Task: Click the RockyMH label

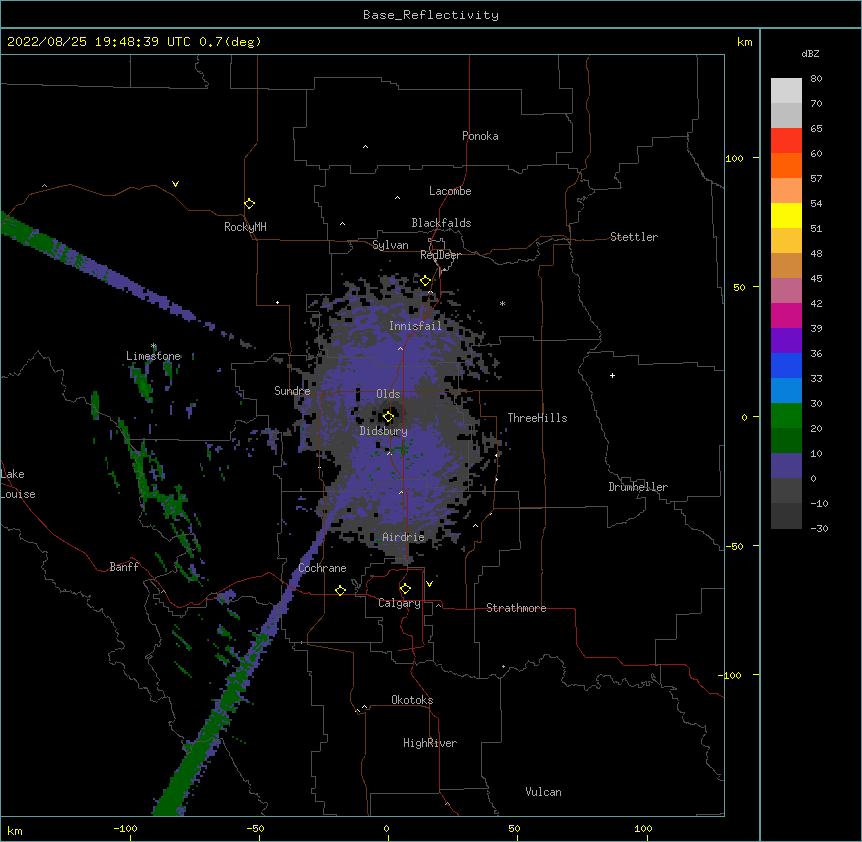Action: (x=245, y=227)
